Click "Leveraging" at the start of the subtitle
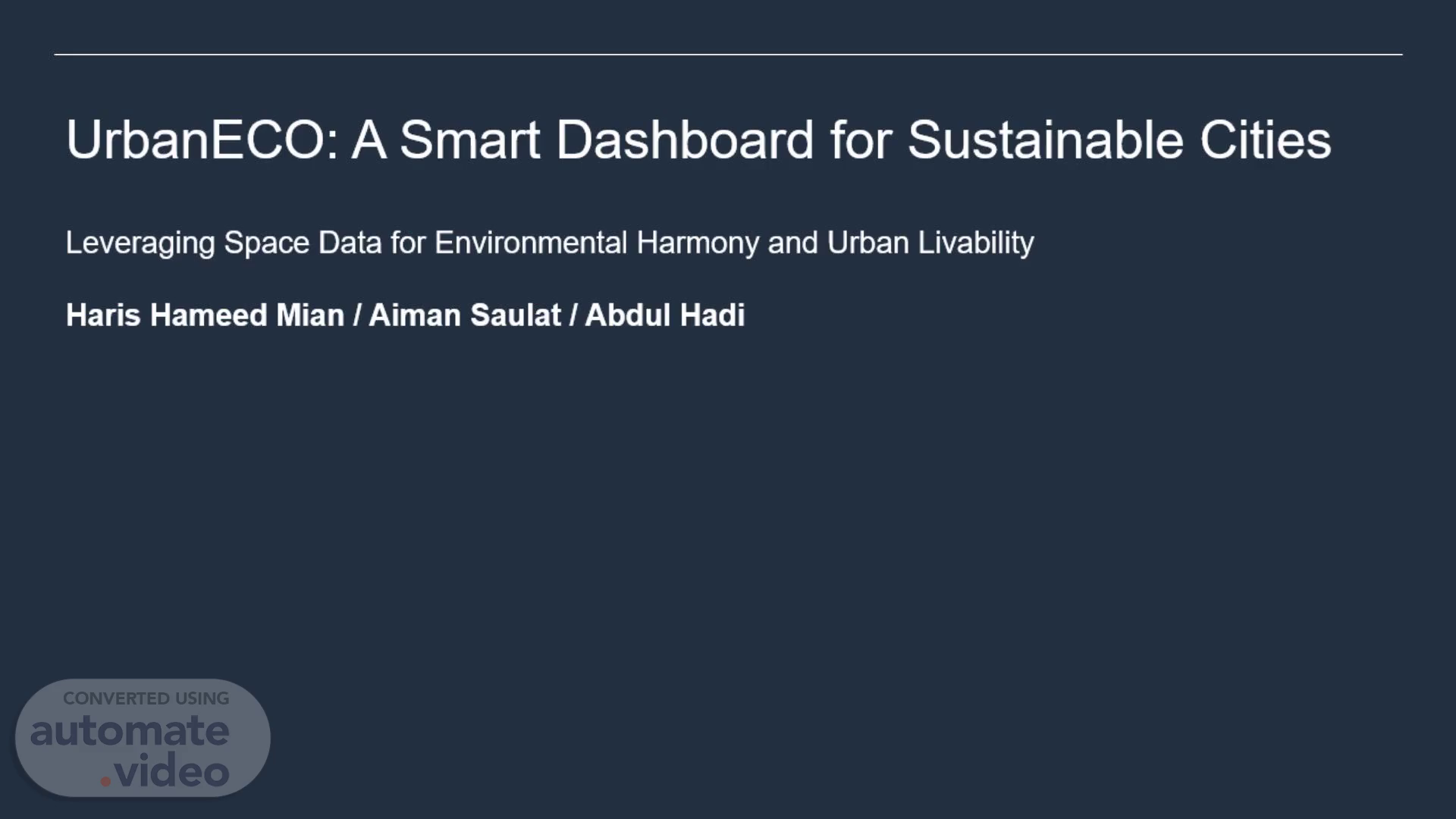The width and height of the screenshot is (1456, 819). click(x=140, y=243)
